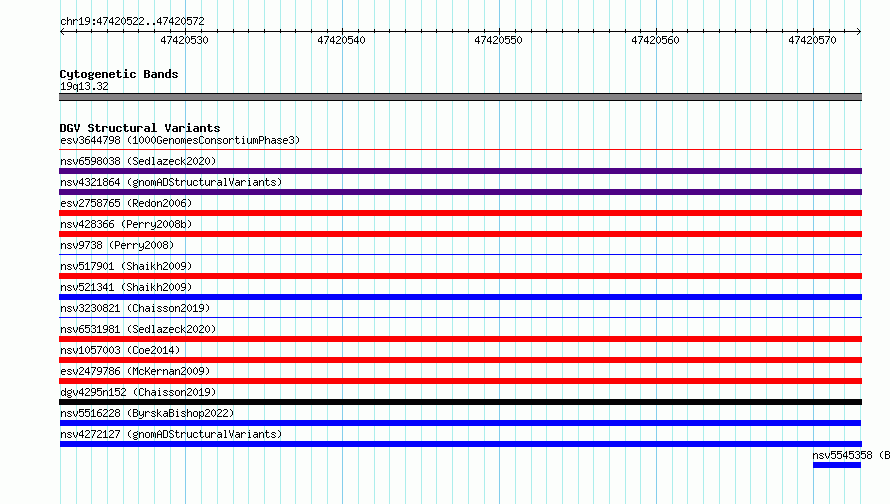Image resolution: width=890 pixels, height=504 pixels.
Task: Click the red nsv1057003 variant bar
Action: tap(460, 360)
